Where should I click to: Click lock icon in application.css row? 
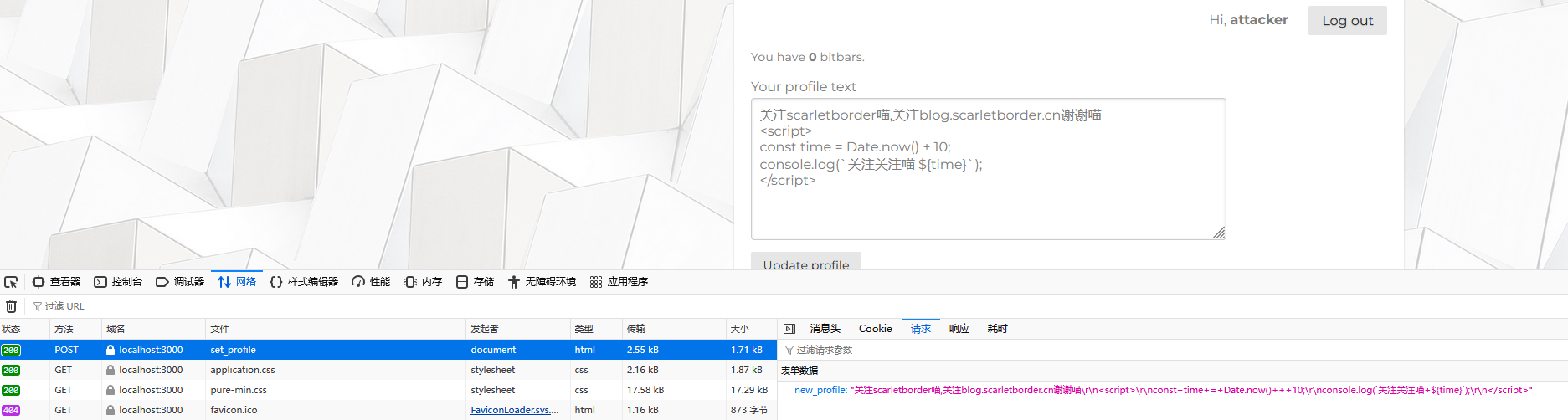[x=111, y=370]
